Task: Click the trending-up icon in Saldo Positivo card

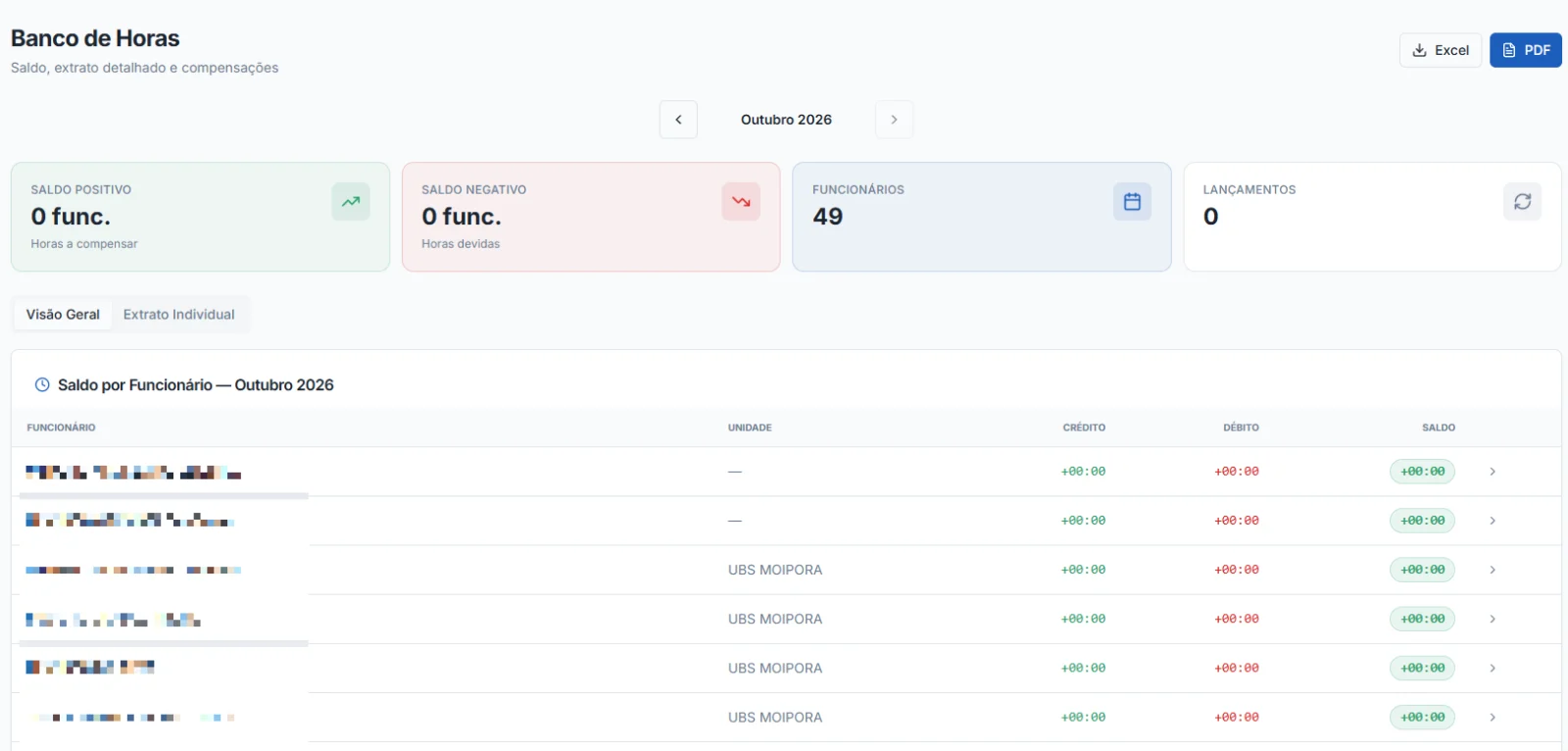Action: click(351, 202)
